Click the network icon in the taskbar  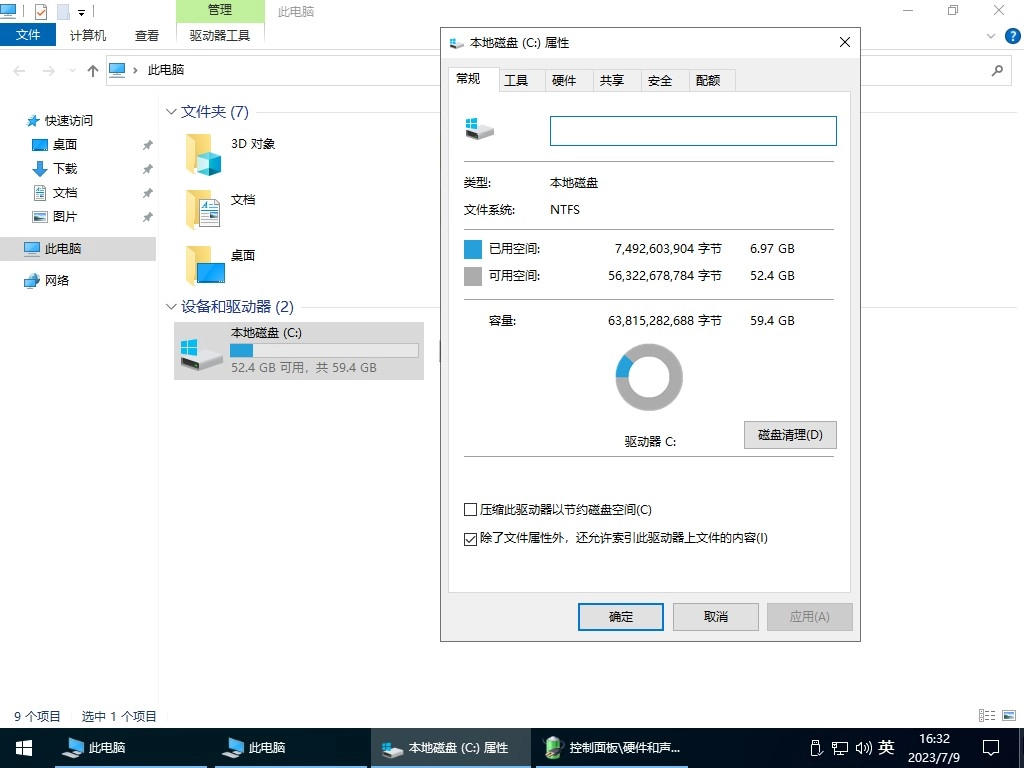840,747
